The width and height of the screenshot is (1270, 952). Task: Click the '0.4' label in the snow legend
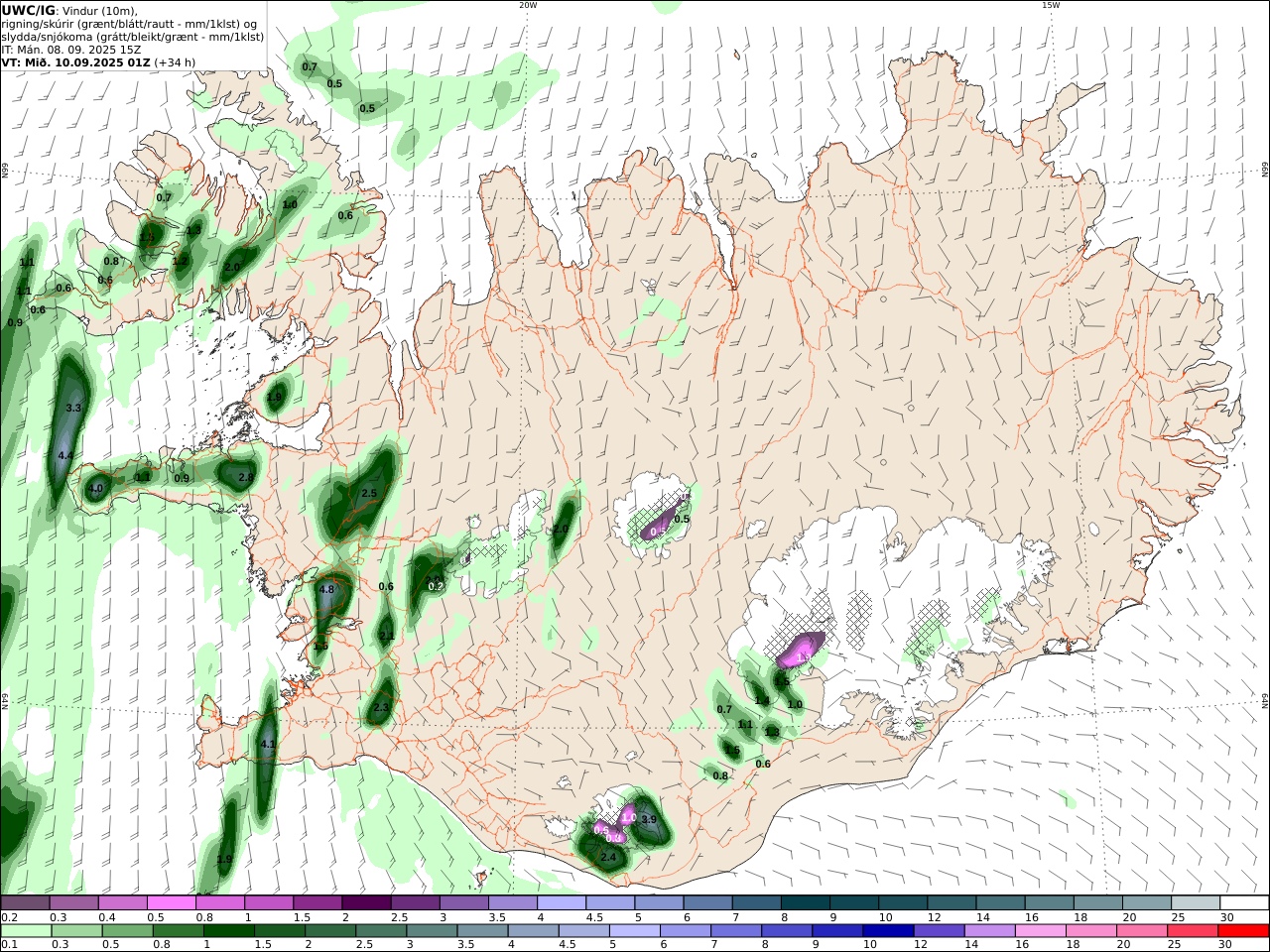click(105, 917)
